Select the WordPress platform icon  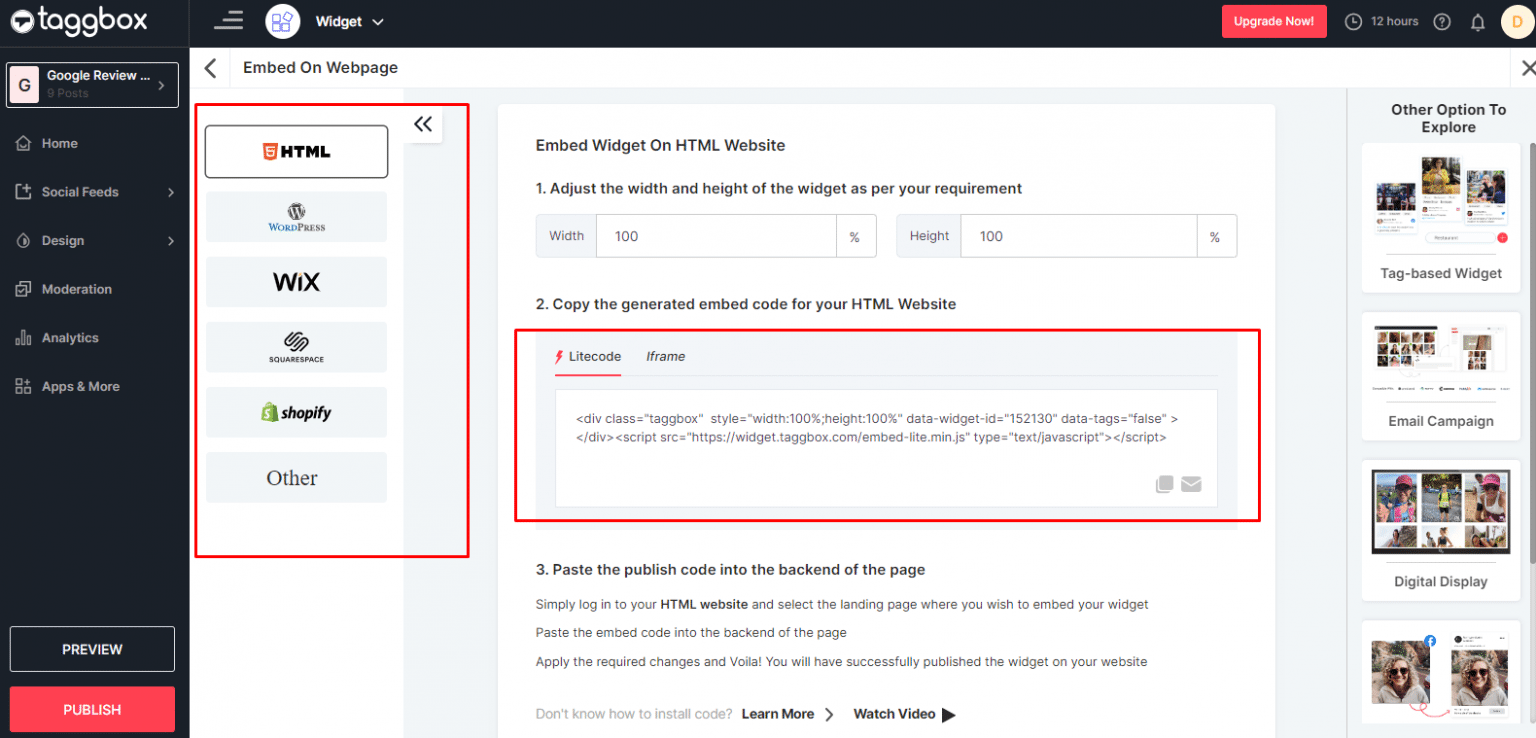pos(296,216)
